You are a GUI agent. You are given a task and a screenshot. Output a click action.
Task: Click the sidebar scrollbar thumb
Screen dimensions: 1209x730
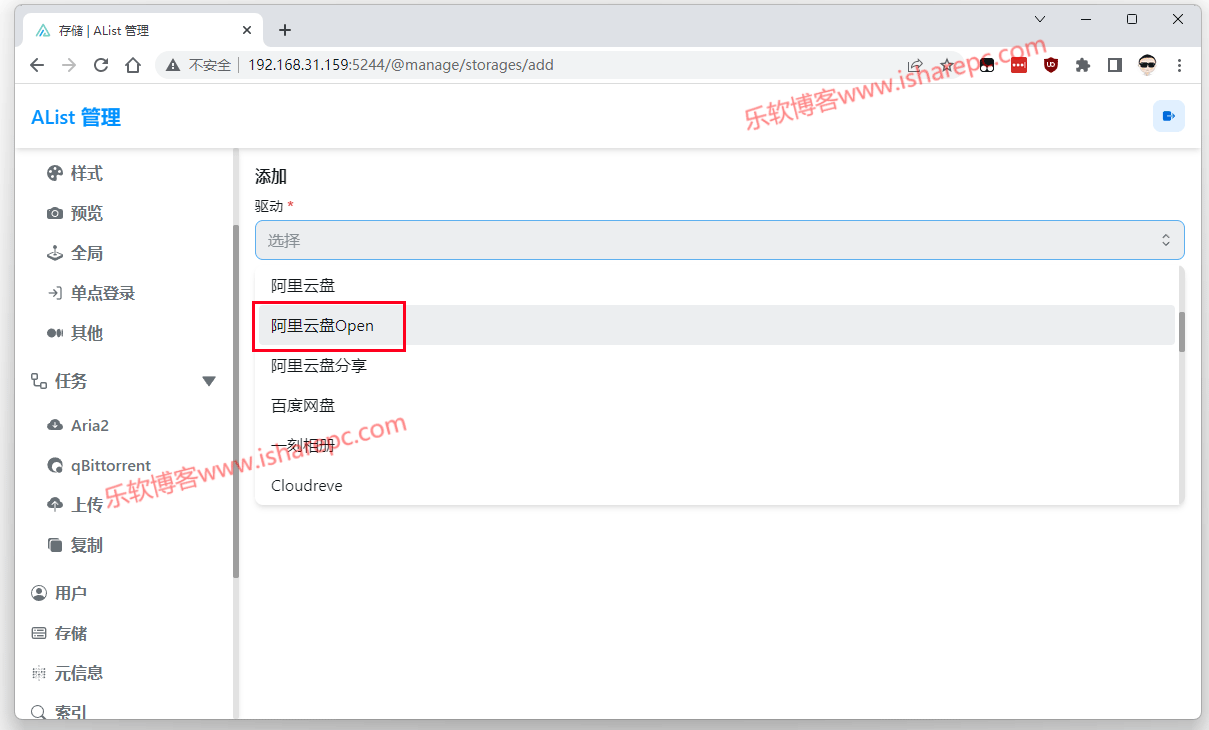point(236,402)
